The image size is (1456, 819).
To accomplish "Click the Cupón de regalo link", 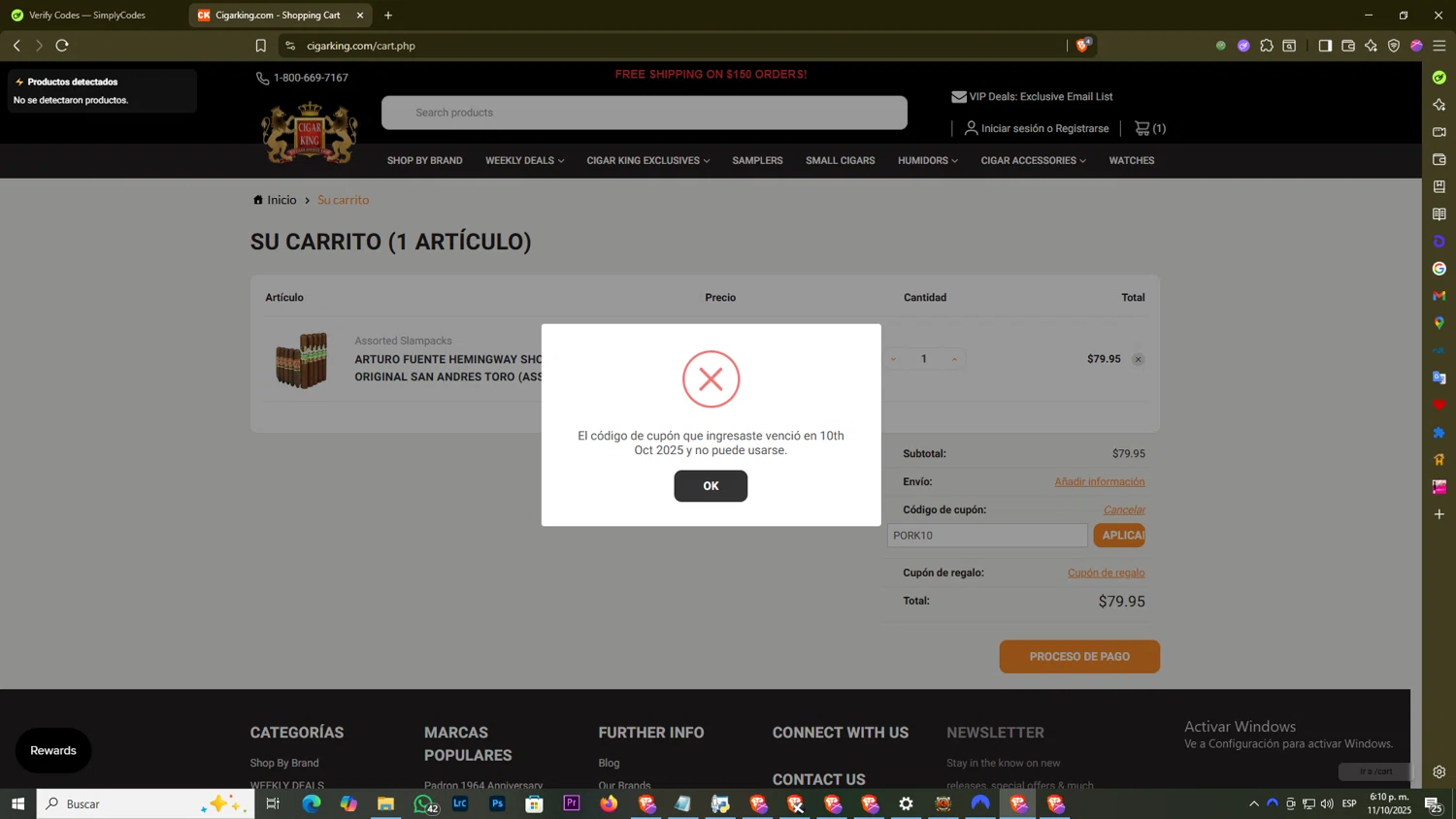I will click(x=1106, y=573).
